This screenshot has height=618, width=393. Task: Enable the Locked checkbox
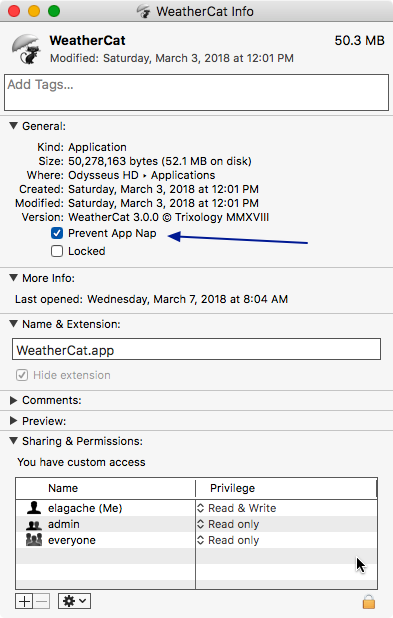[57, 251]
